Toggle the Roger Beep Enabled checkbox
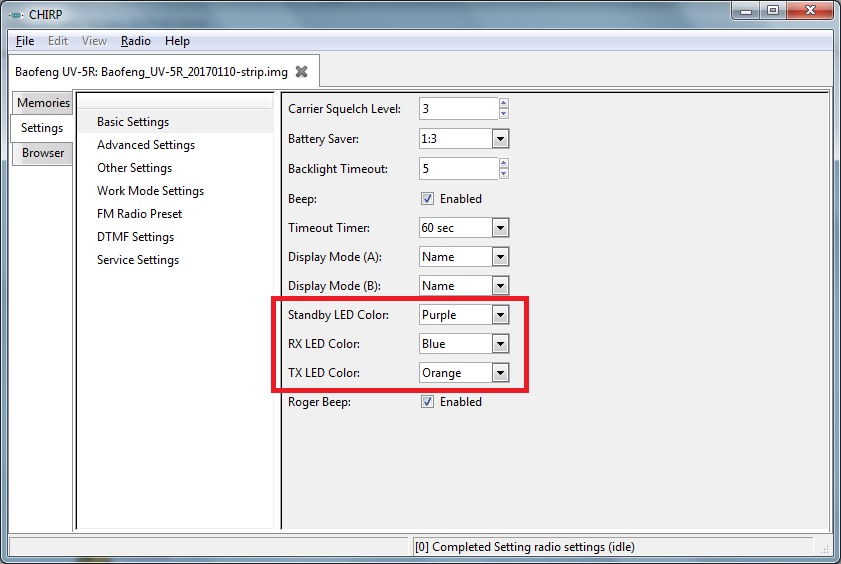Screen dimensions: 841x564 tap(427, 402)
